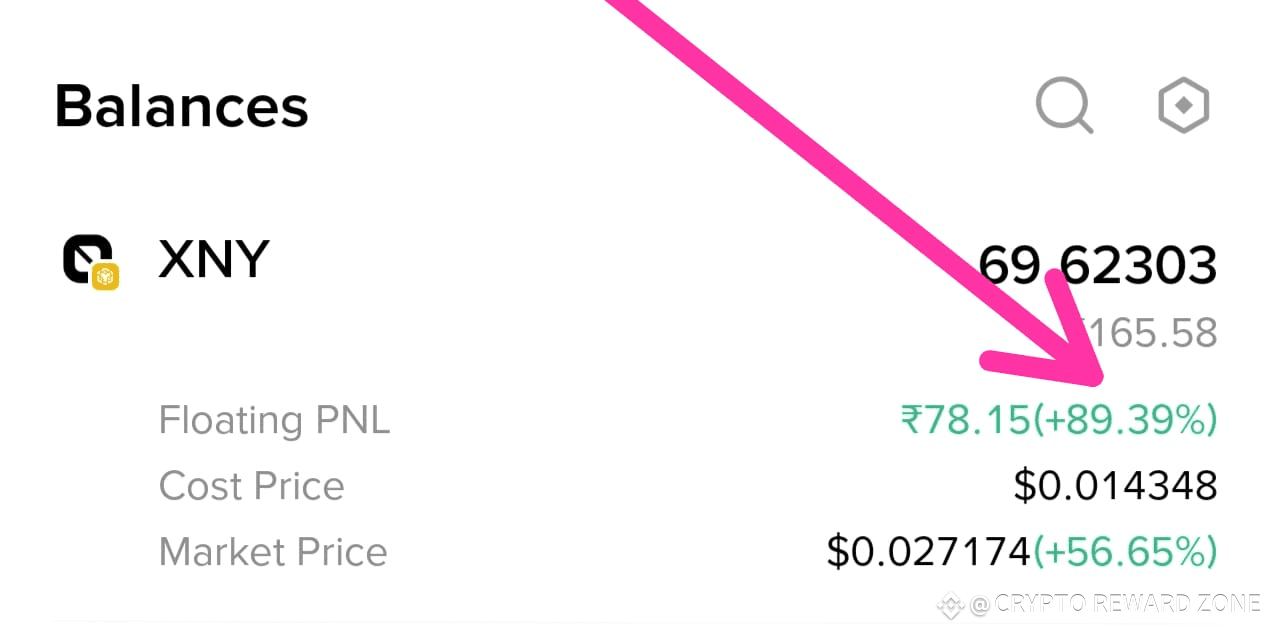Tap the 69.62303 token balance
This screenshot has height=631, width=1269.
click(x=1097, y=266)
